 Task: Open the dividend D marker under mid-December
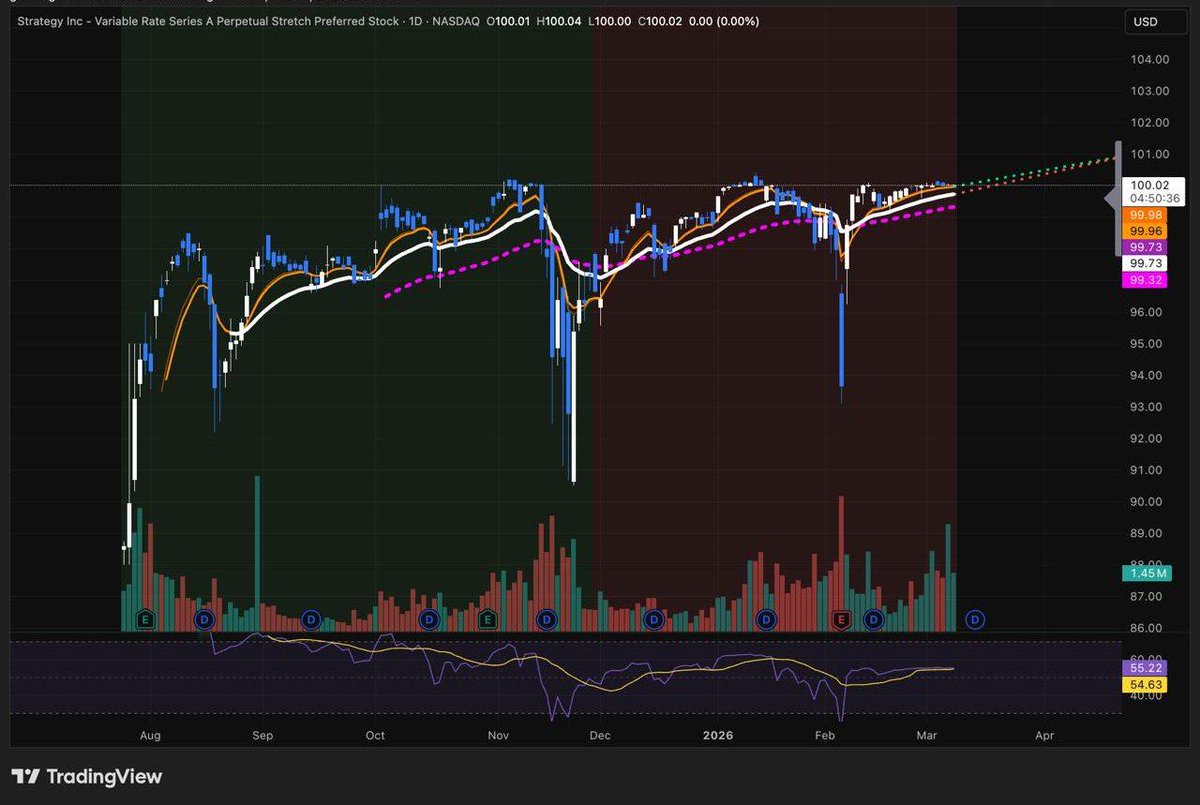(653, 620)
